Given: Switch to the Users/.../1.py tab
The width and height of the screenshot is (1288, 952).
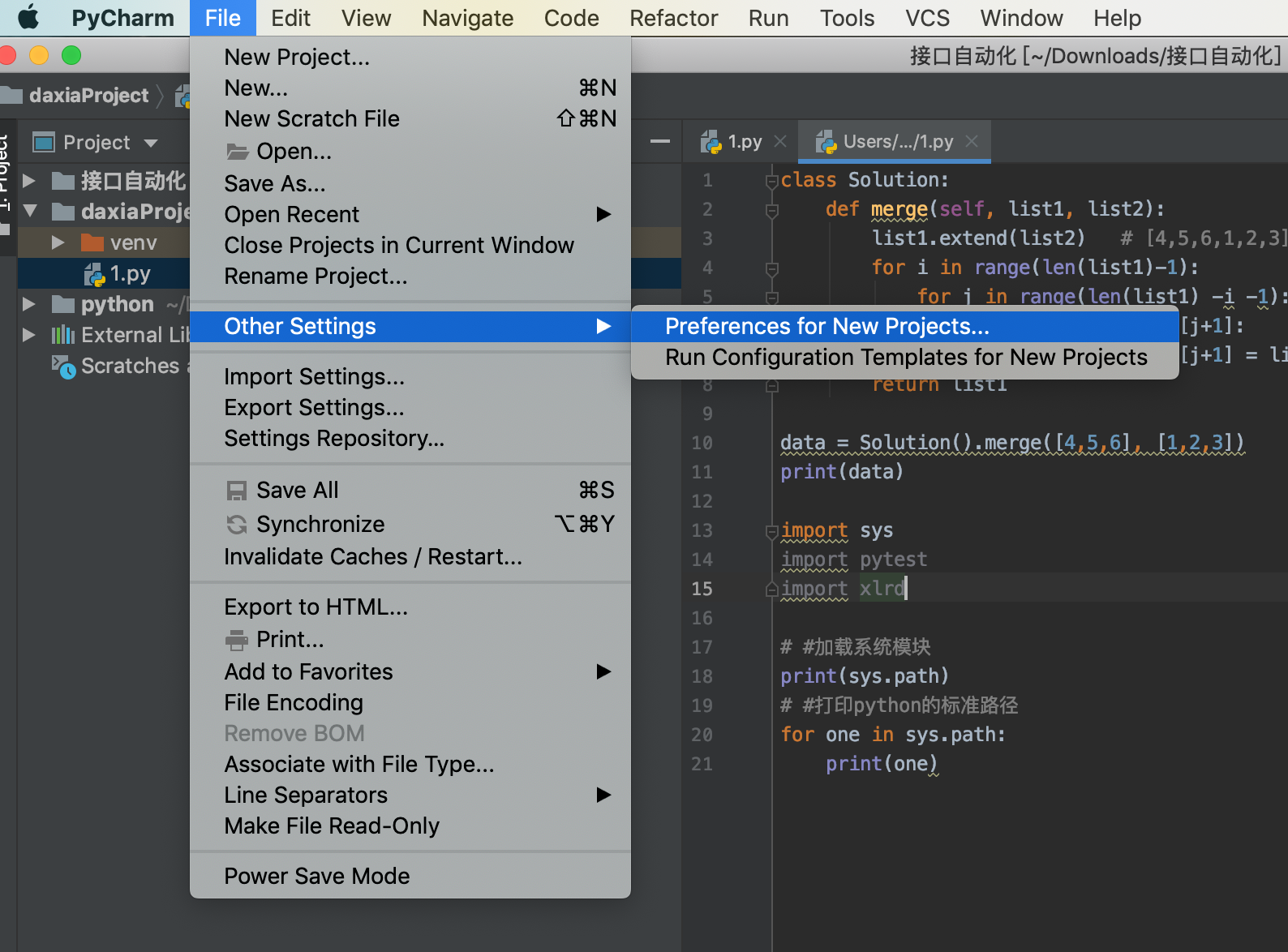Looking at the screenshot, I should click(895, 142).
